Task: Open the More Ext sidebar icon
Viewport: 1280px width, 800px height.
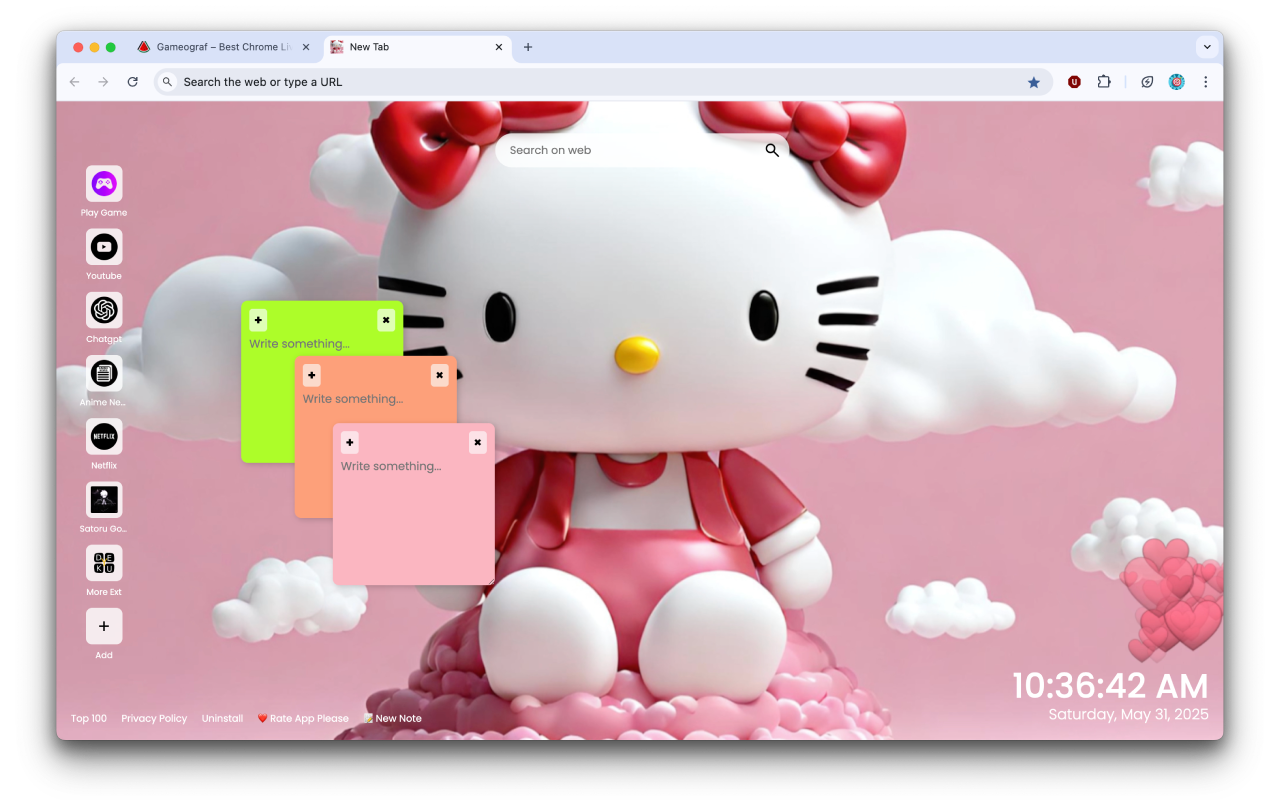Action: tap(104, 563)
